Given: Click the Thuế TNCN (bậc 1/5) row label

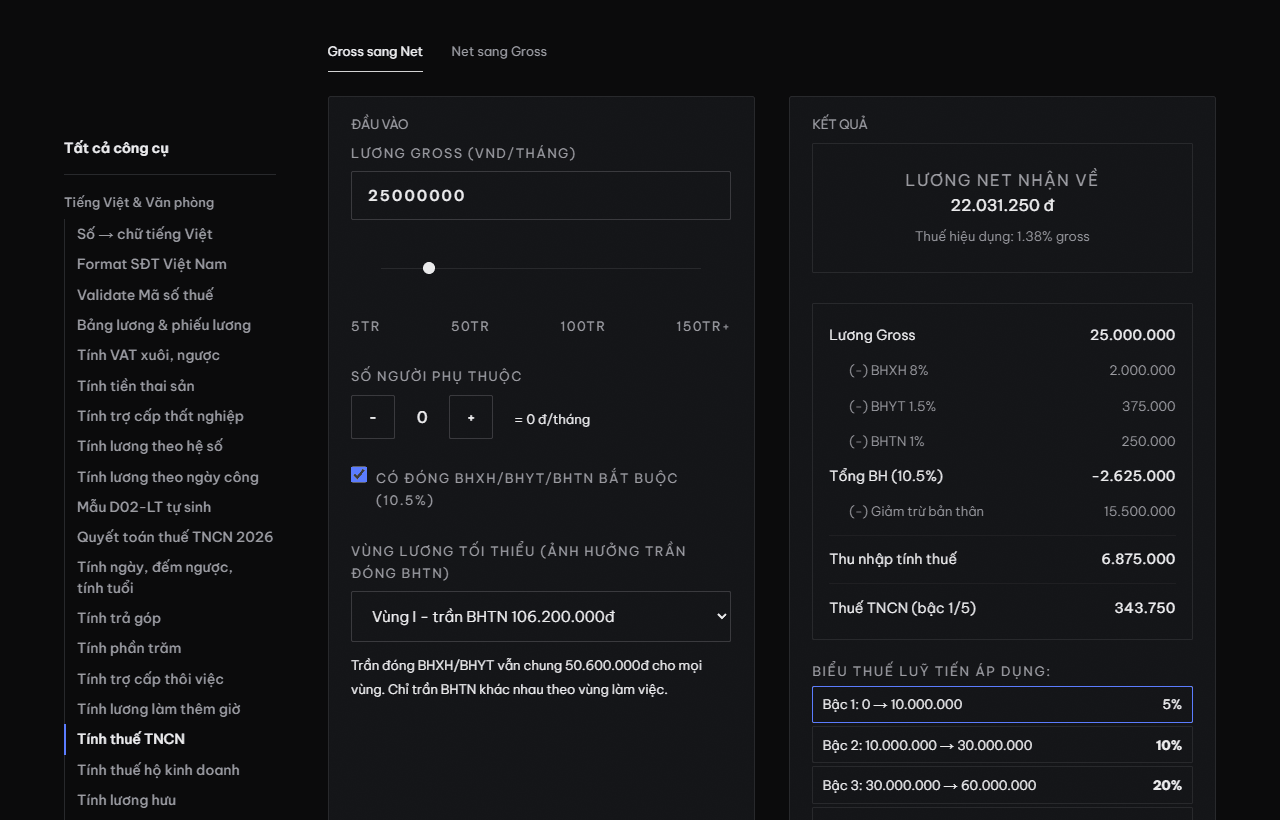Looking at the screenshot, I should (902, 608).
